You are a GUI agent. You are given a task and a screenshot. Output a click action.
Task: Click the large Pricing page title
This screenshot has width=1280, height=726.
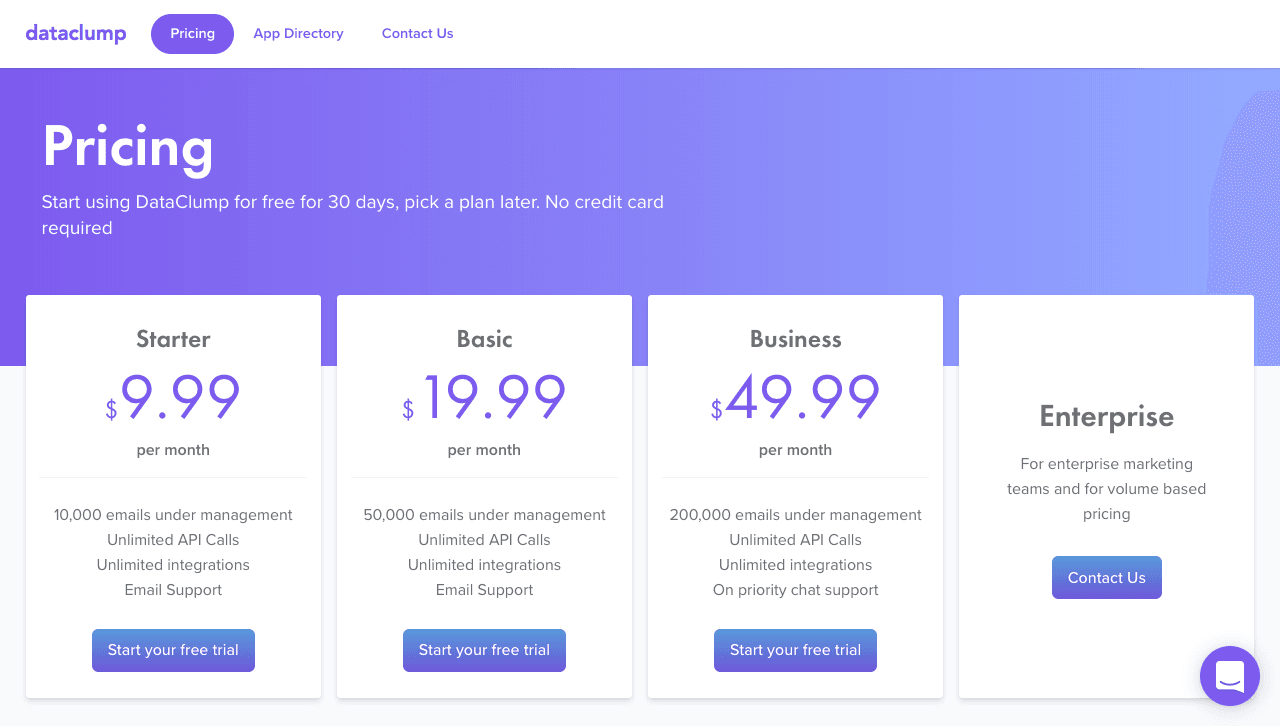(128, 147)
